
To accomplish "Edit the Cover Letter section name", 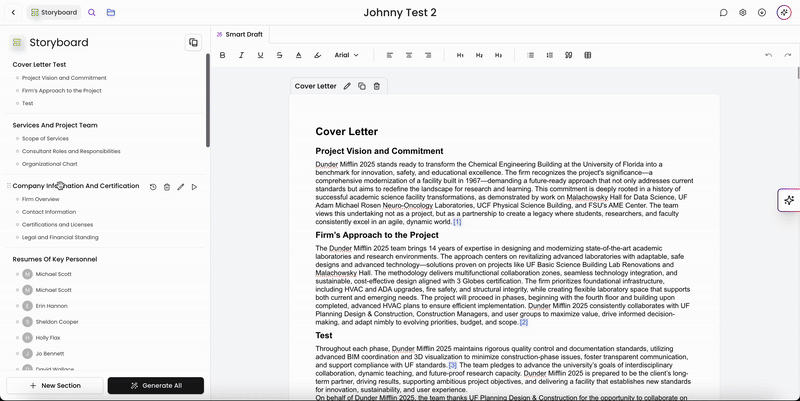I will pyautogui.click(x=347, y=86).
